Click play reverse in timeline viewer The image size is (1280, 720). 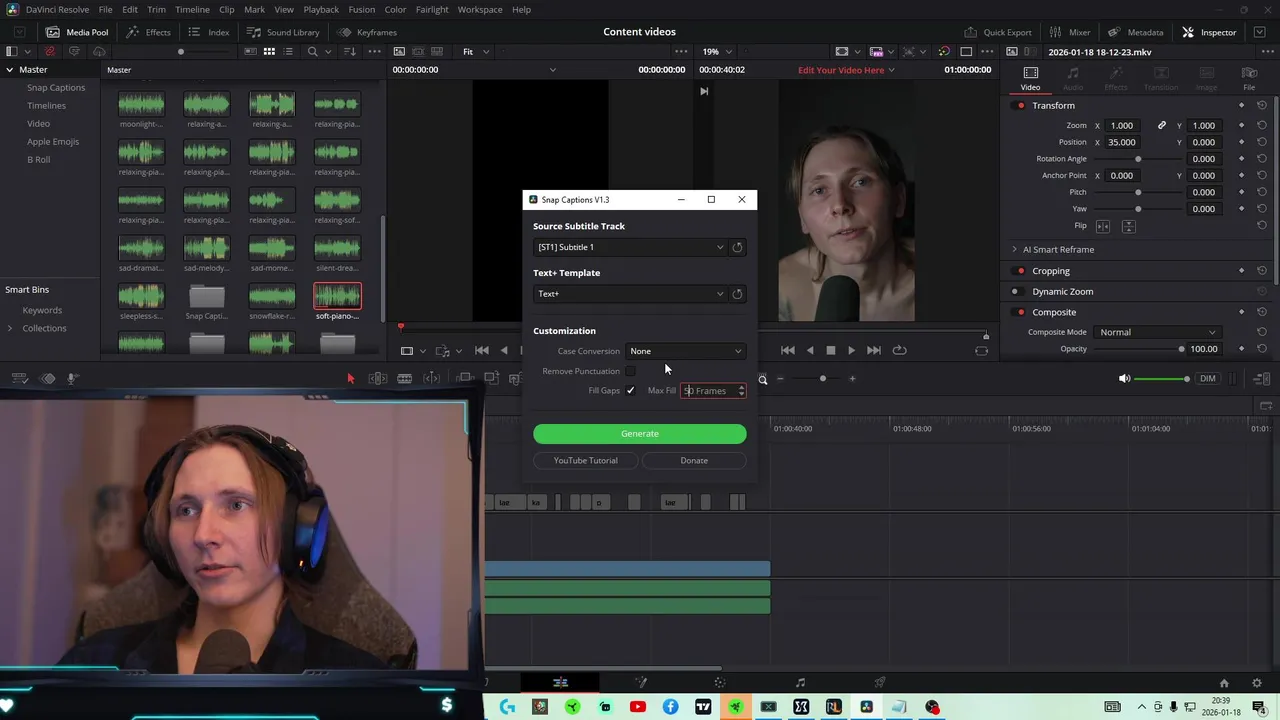tap(809, 350)
